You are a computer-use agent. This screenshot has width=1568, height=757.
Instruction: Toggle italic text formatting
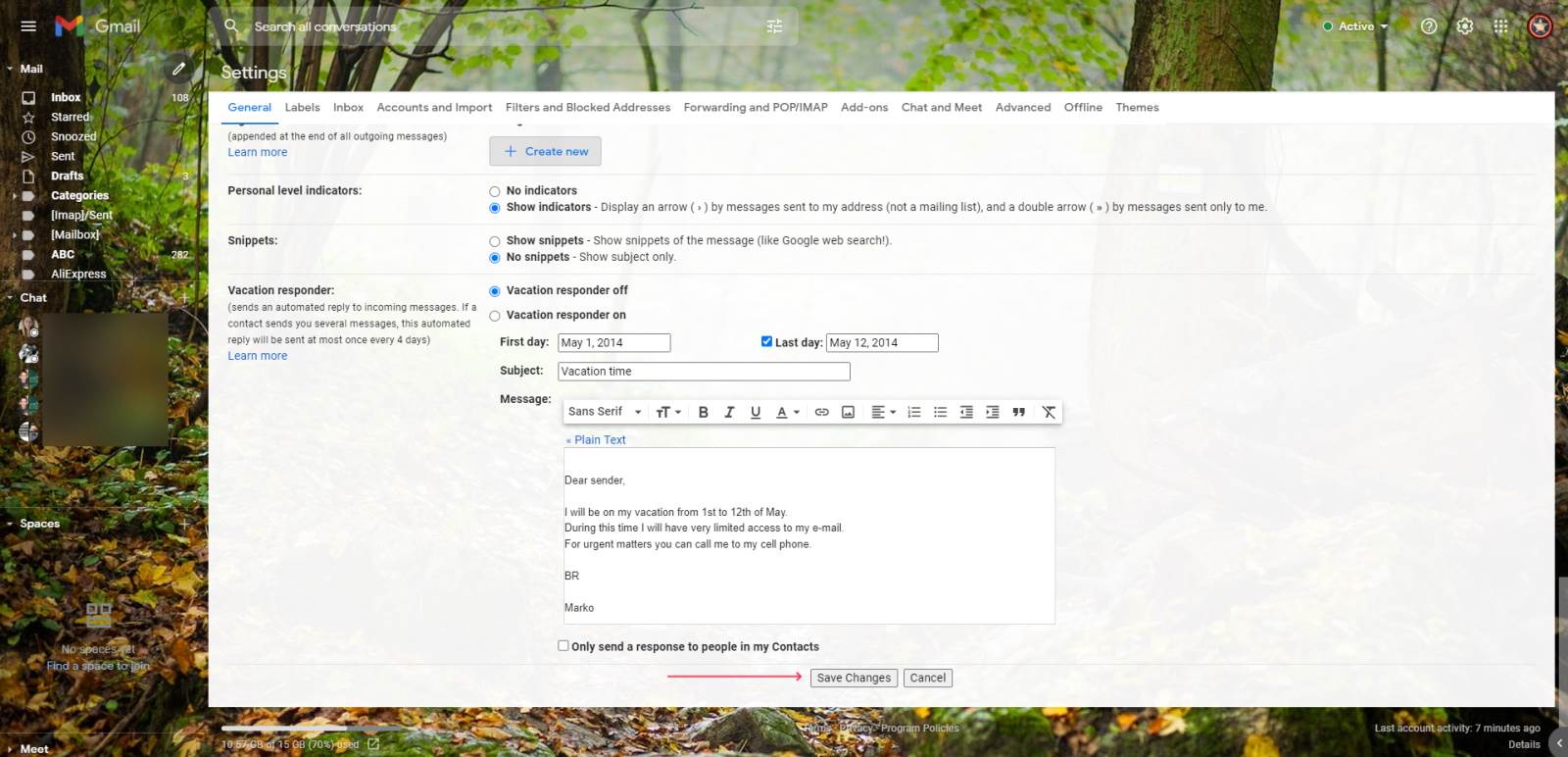729,413
